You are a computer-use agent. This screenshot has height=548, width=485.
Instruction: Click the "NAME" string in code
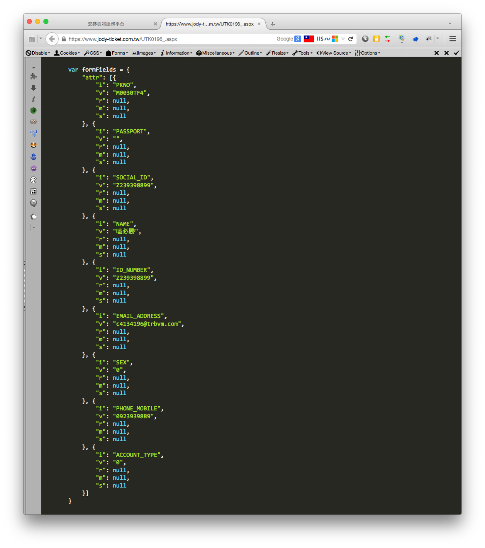pyautogui.click(x=123, y=224)
